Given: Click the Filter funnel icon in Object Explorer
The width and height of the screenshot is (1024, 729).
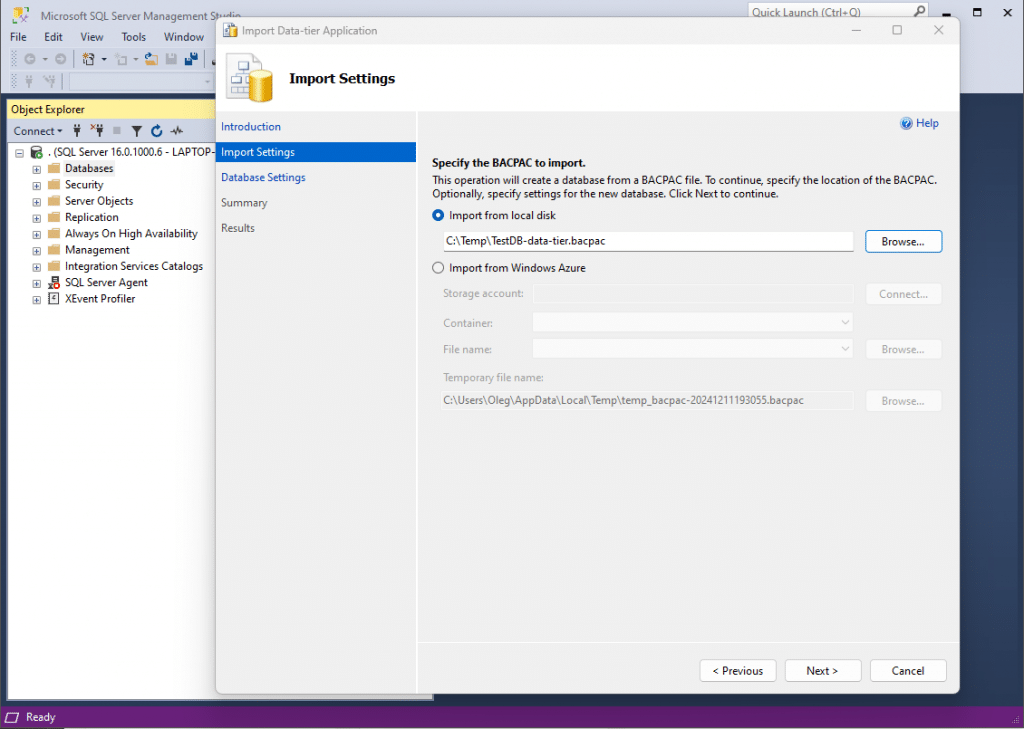Looking at the screenshot, I should tap(136, 131).
